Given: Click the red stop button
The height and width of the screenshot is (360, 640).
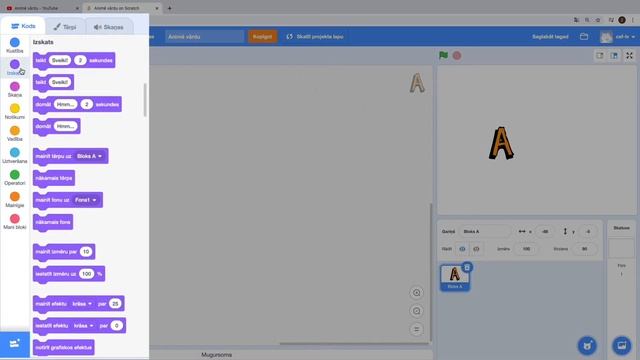Looking at the screenshot, I should coord(457,56).
